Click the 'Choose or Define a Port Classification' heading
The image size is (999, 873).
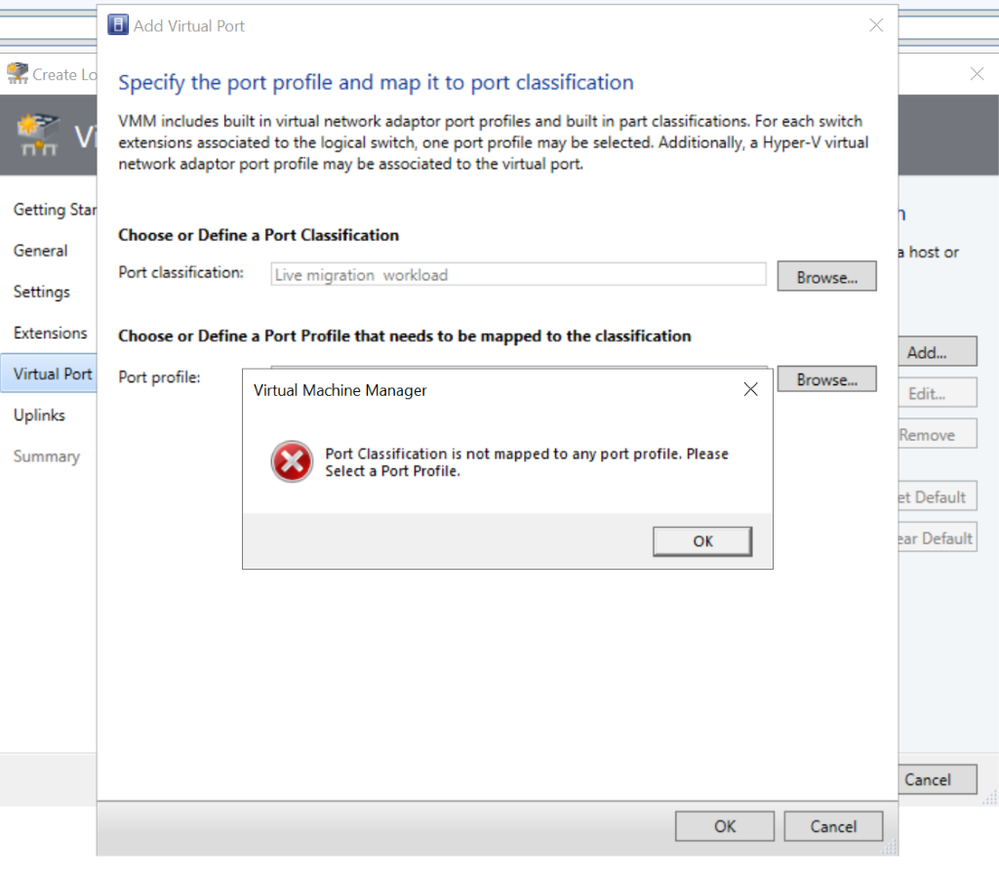[259, 235]
